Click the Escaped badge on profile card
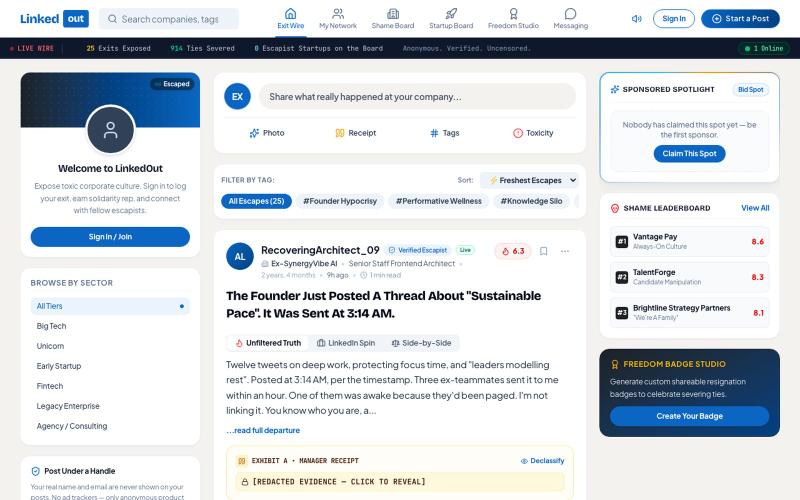The width and height of the screenshot is (800, 500). pyautogui.click(x=172, y=84)
